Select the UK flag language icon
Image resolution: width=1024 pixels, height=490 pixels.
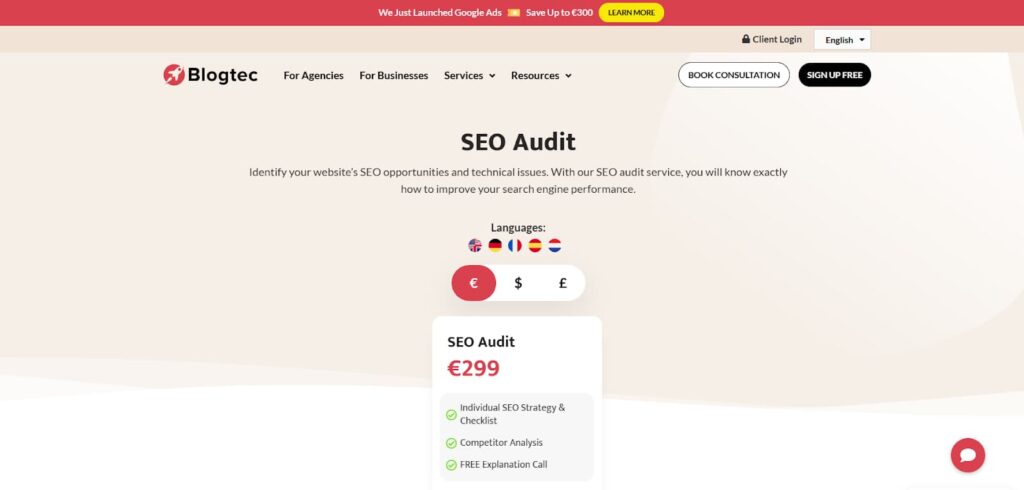coord(475,246)
